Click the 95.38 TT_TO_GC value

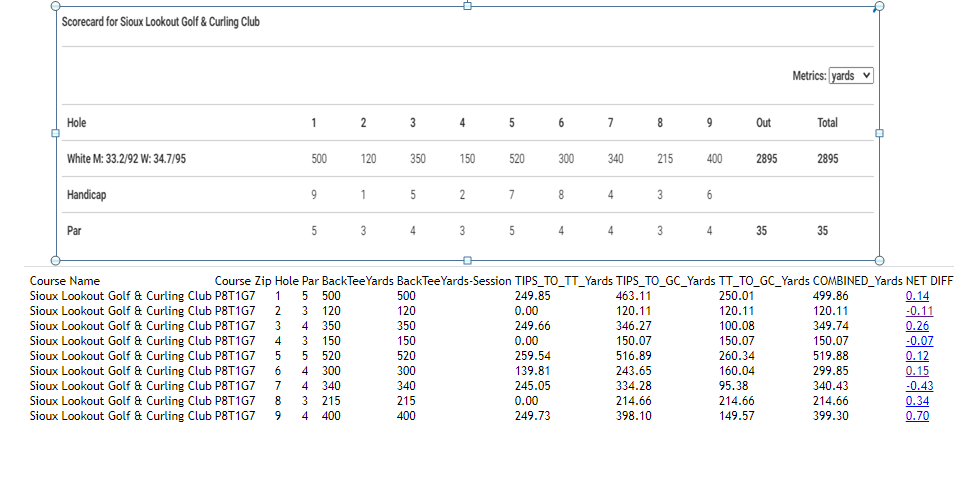(734, 386)
